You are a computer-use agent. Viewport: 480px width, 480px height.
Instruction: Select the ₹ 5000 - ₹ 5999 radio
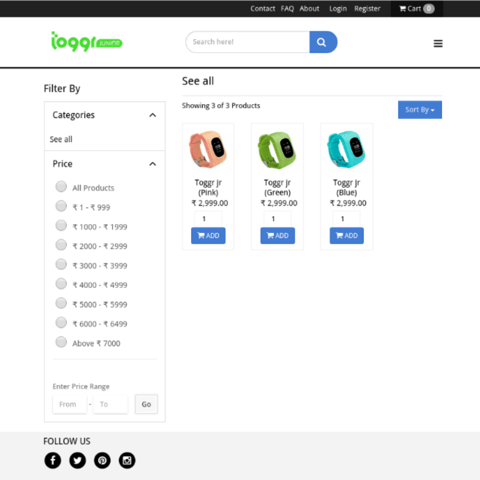61,303
